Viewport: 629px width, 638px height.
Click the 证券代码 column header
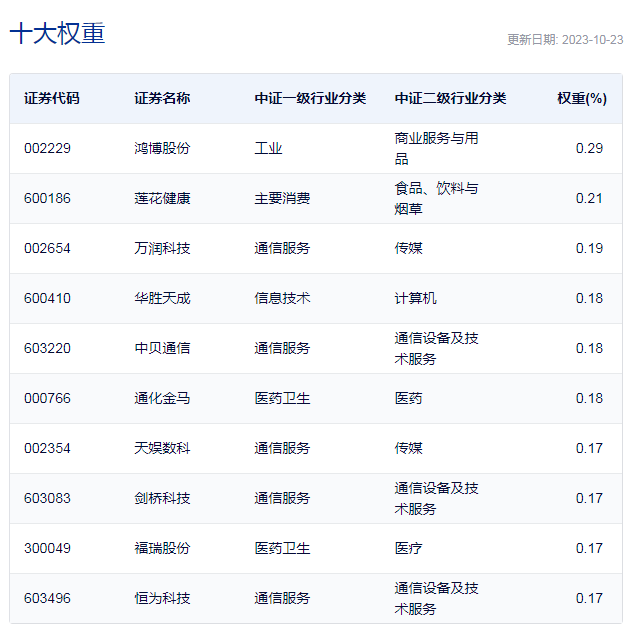52,98
